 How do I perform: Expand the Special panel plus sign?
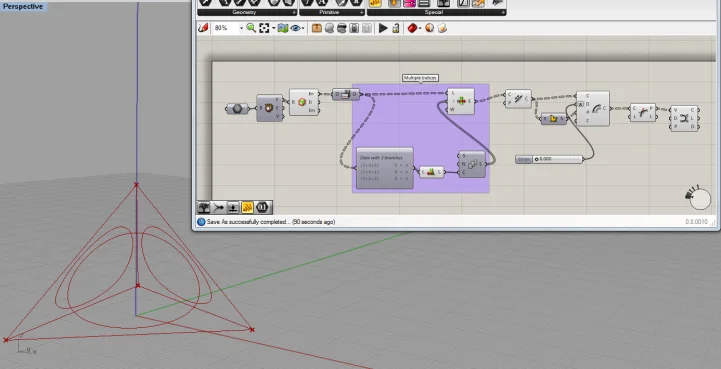503,12
